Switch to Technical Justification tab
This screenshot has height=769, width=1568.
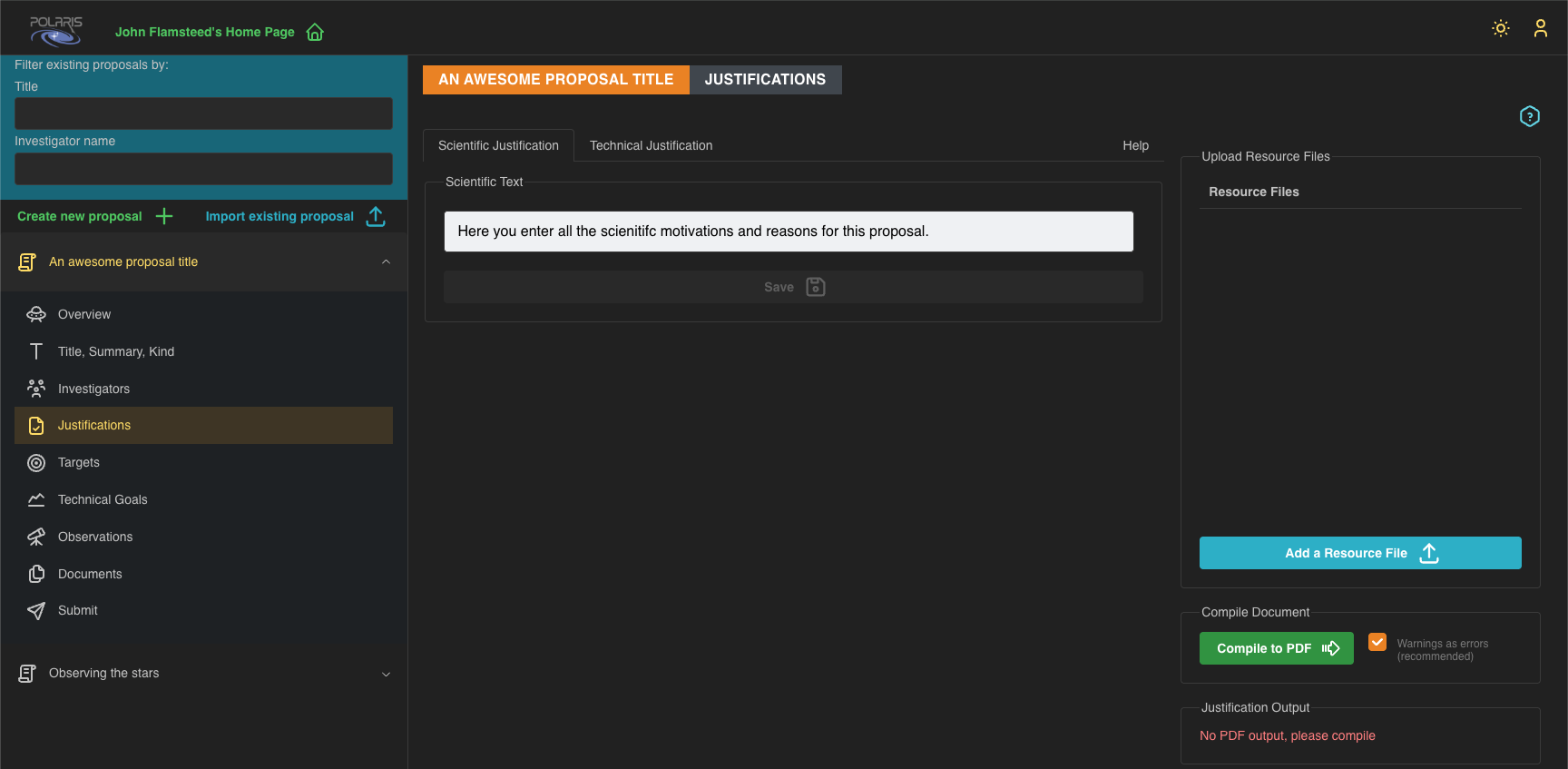click(x=651, y=145)
